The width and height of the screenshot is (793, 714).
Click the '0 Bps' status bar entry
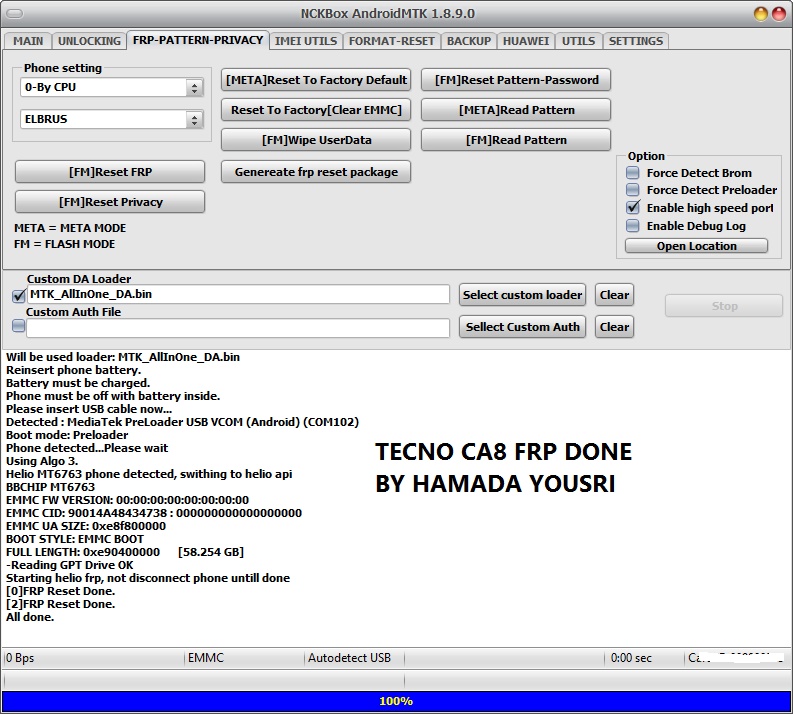20,658
